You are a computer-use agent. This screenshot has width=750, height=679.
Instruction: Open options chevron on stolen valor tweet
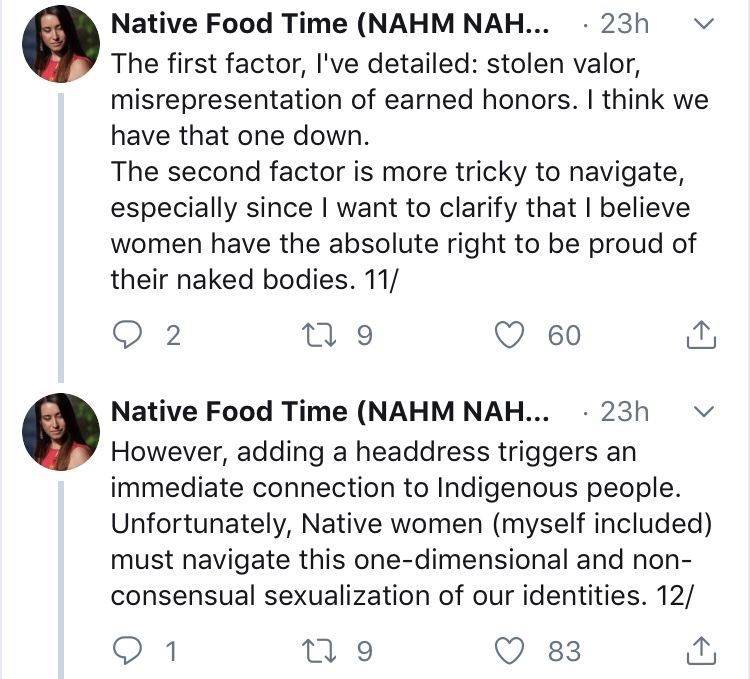coord(704,25)
